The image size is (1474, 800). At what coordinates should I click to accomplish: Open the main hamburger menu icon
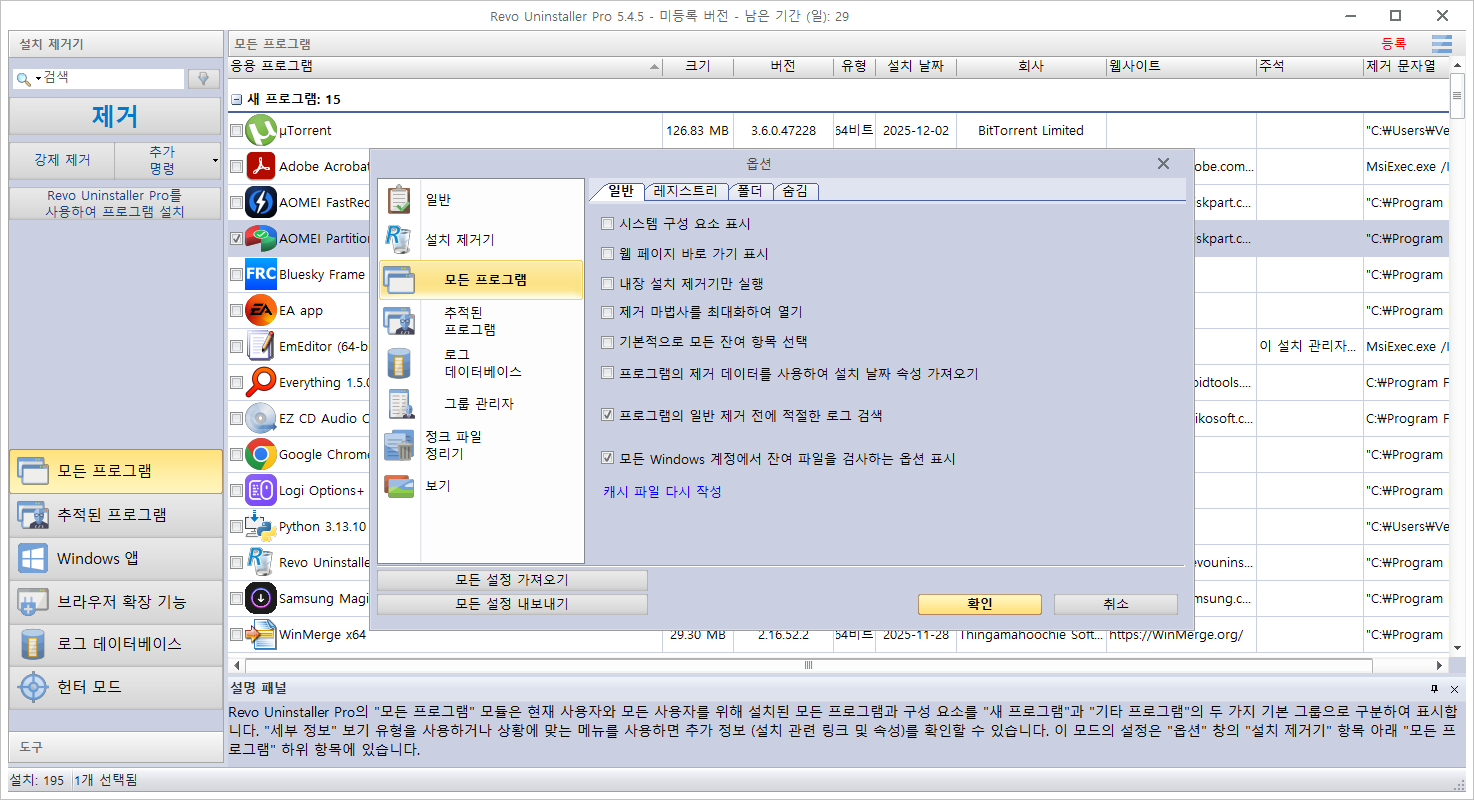tap(1441, 44)
